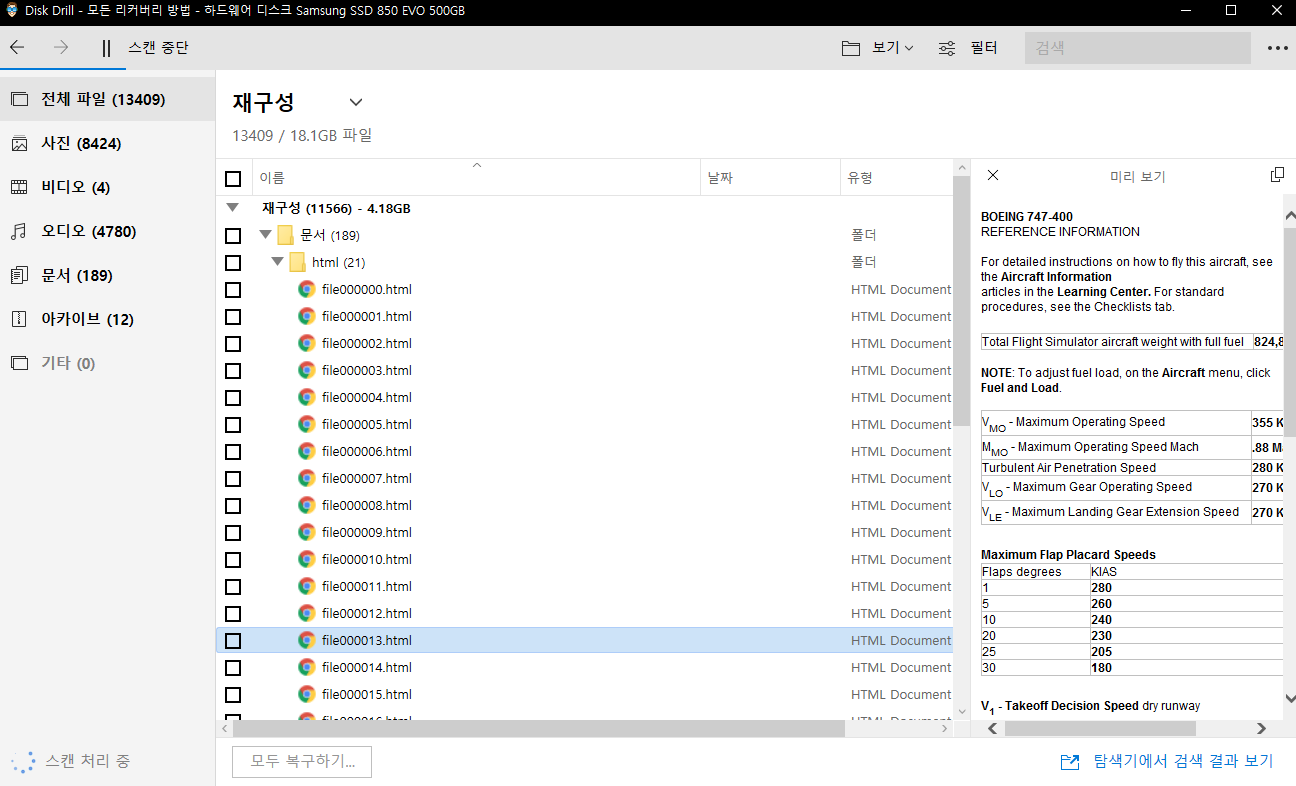Click the 문서 folder icon in tree

click(285, 235)
